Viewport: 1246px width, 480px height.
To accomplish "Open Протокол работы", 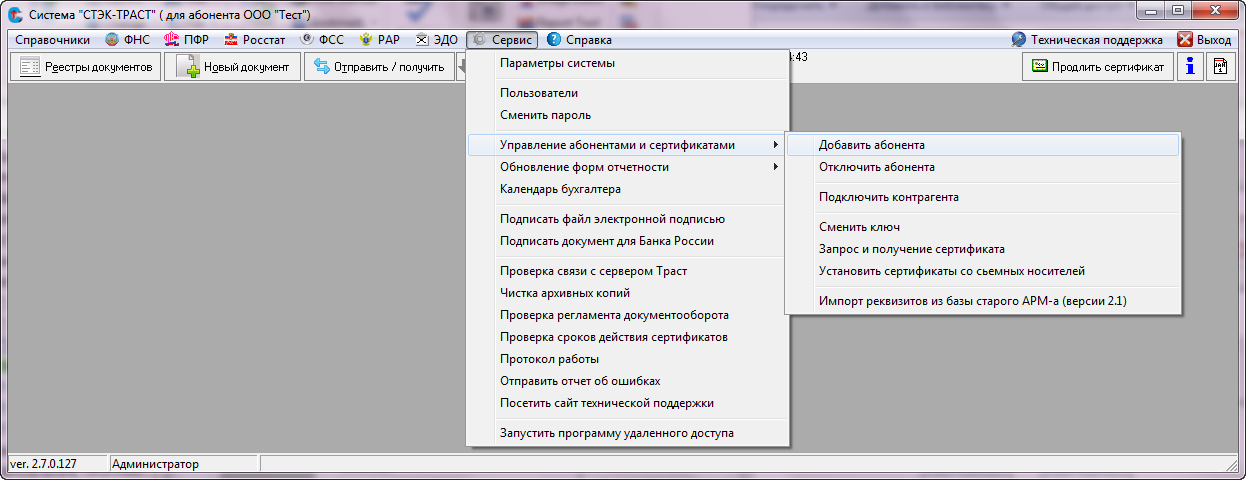I will click(x=628, y=359).
